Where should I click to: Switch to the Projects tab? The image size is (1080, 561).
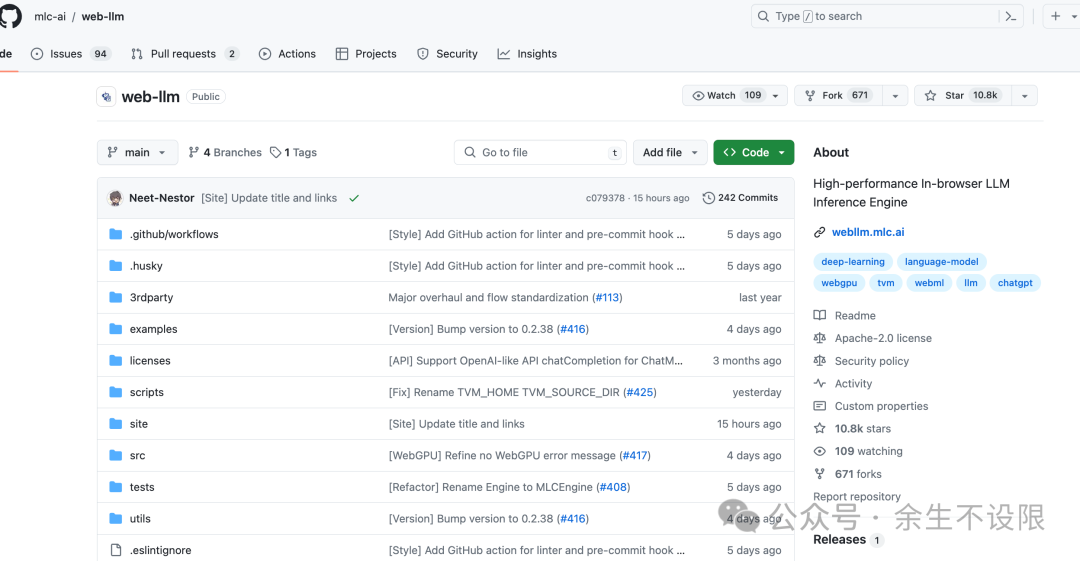click(x=366, y=54)
